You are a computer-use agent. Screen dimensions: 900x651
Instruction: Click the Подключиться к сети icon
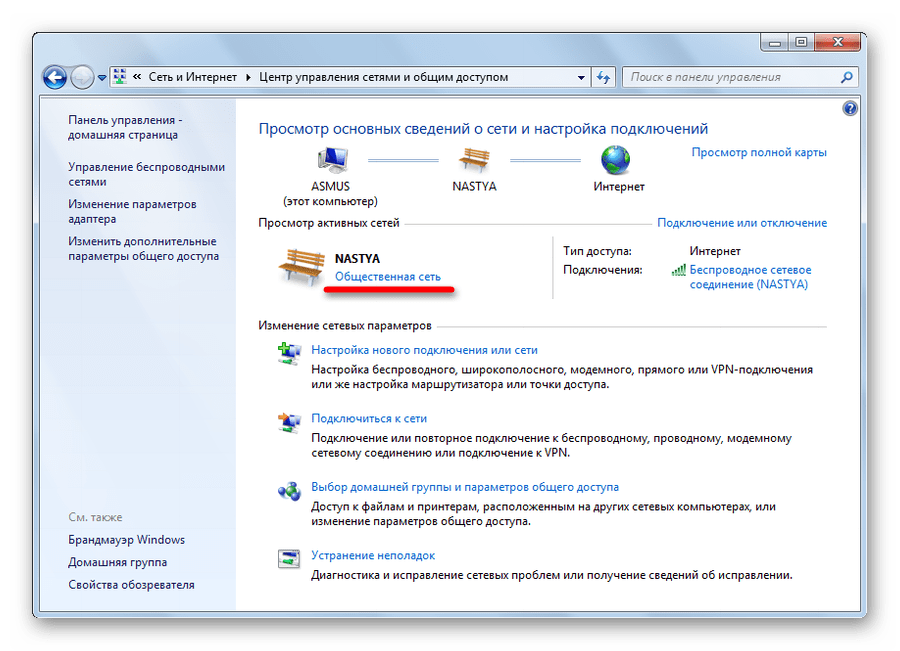click(x=289, y=421)
